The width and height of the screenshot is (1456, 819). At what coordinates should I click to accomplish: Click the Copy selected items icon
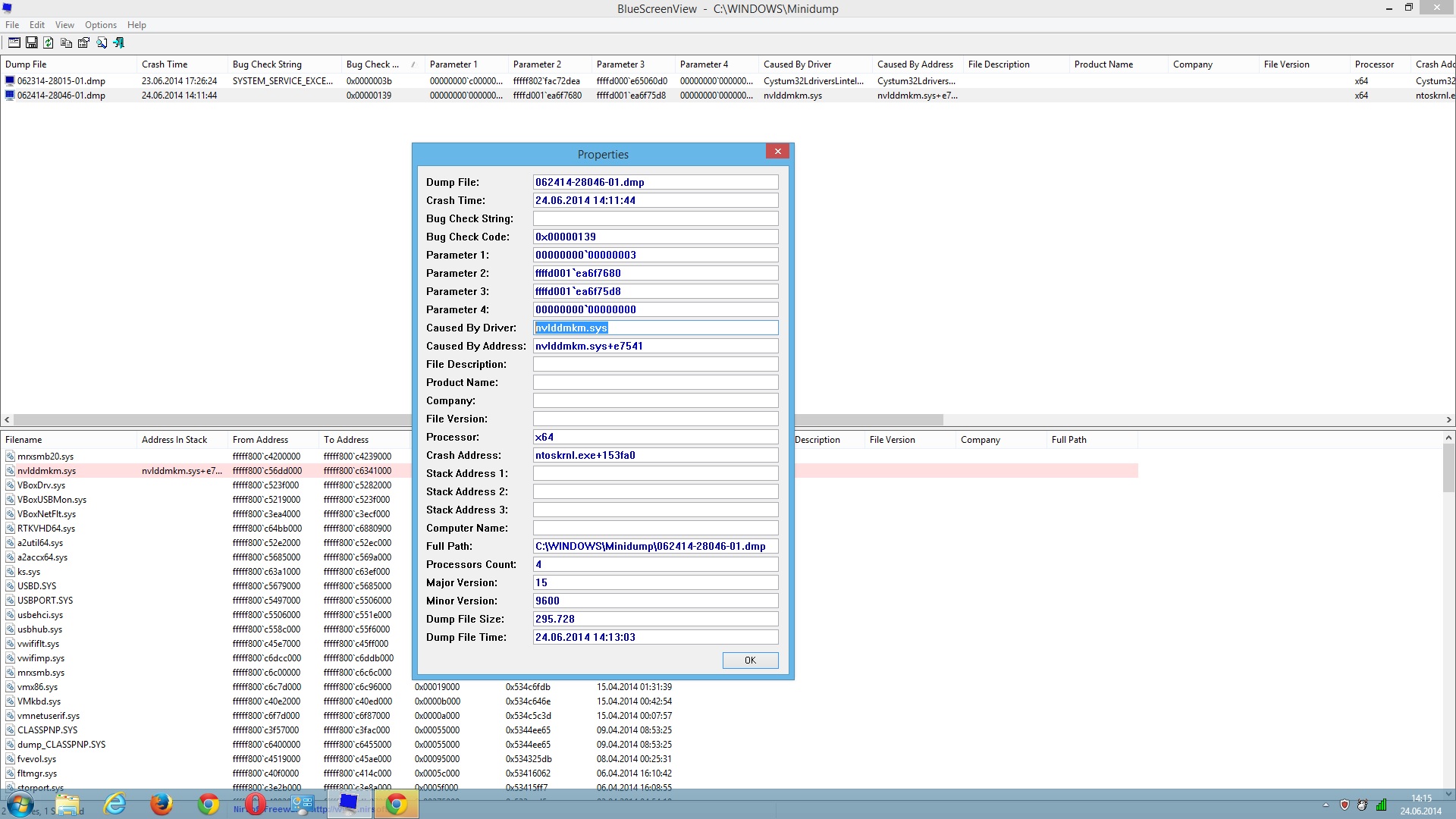(66, 43)
